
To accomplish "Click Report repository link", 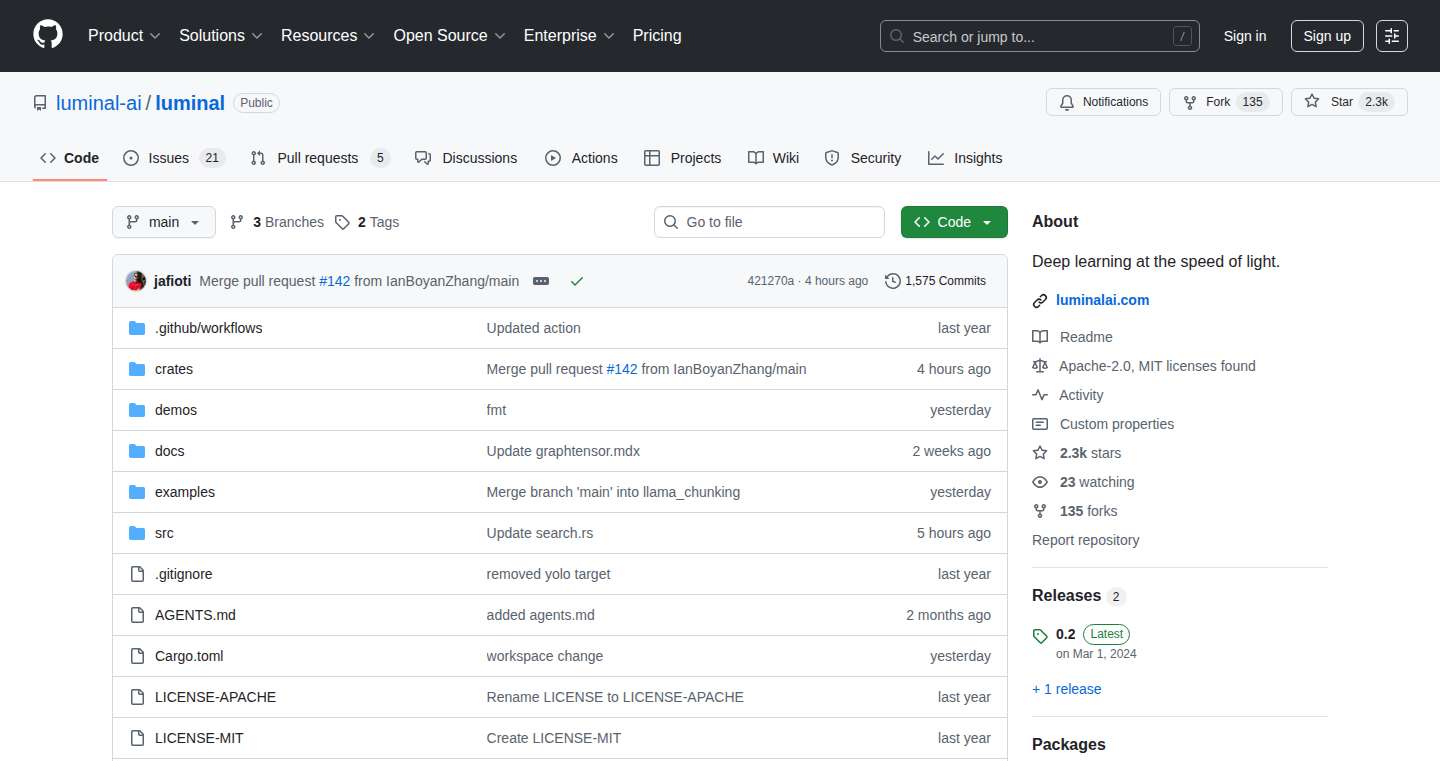I will point(1086,540).
